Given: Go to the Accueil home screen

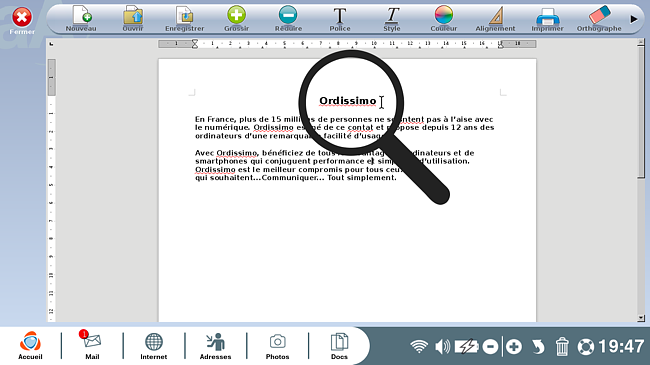Looking at the screenshot, I should point(30,345).
